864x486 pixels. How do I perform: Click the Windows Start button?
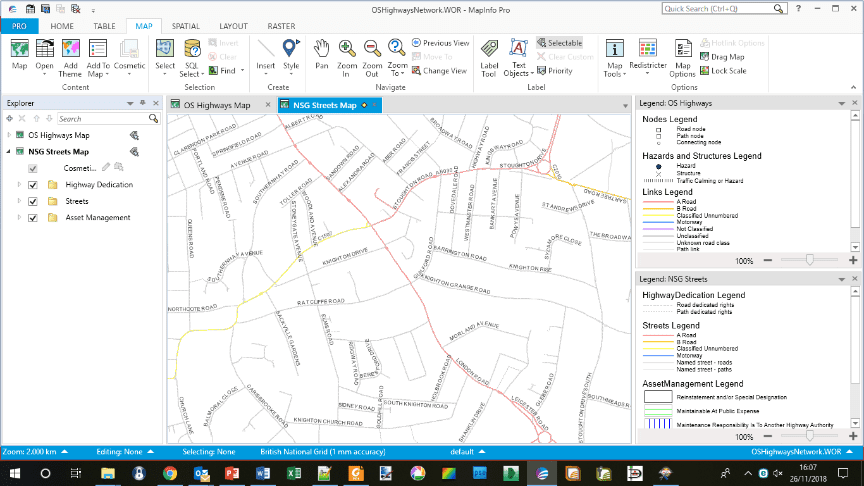(x=15, y=473)
